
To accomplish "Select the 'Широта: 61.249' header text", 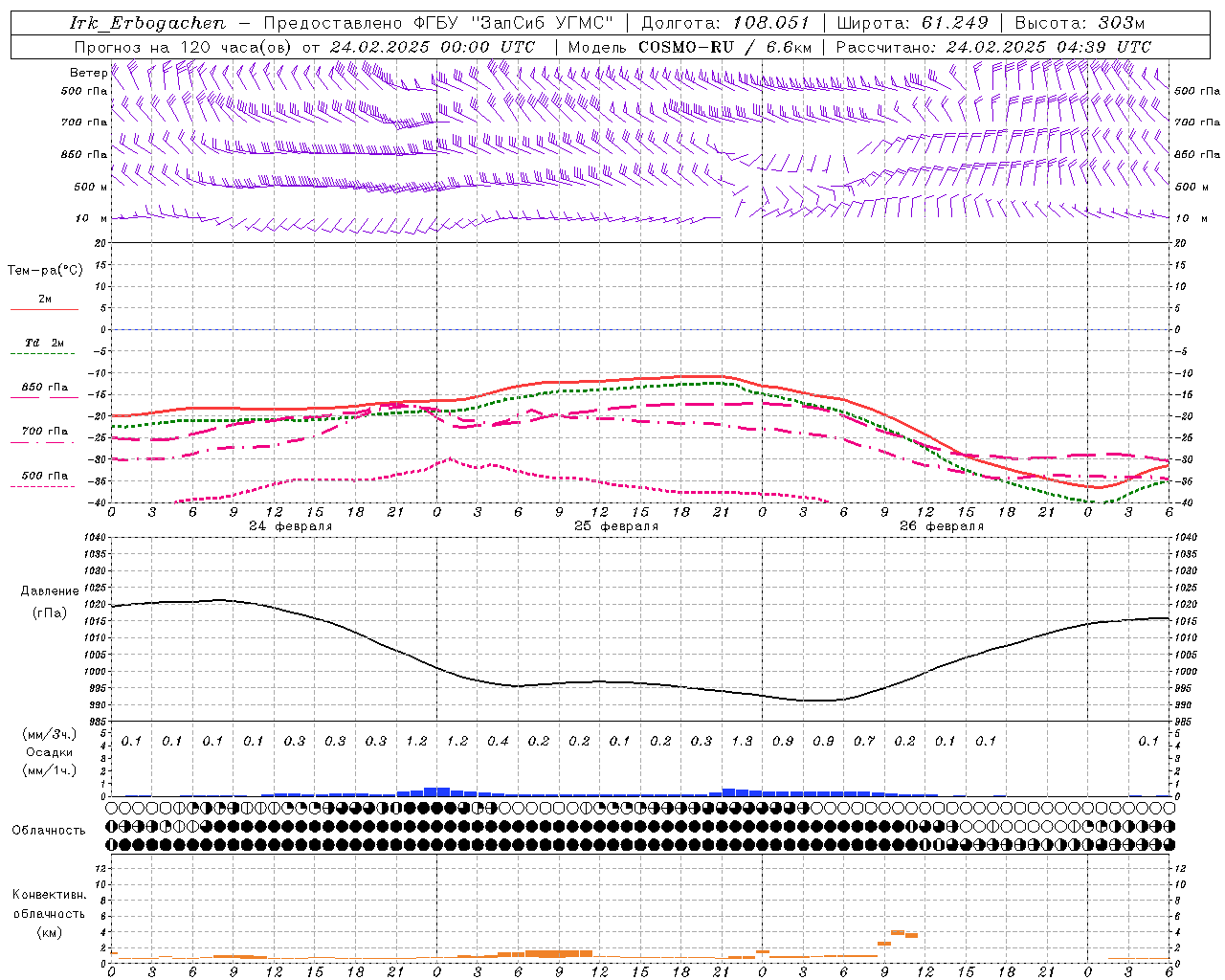I will point(912,23).
